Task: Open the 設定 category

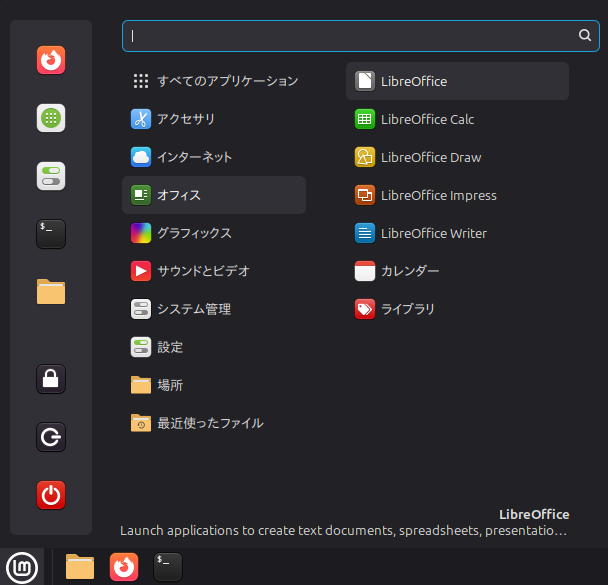Action: (x=214, y=347)
